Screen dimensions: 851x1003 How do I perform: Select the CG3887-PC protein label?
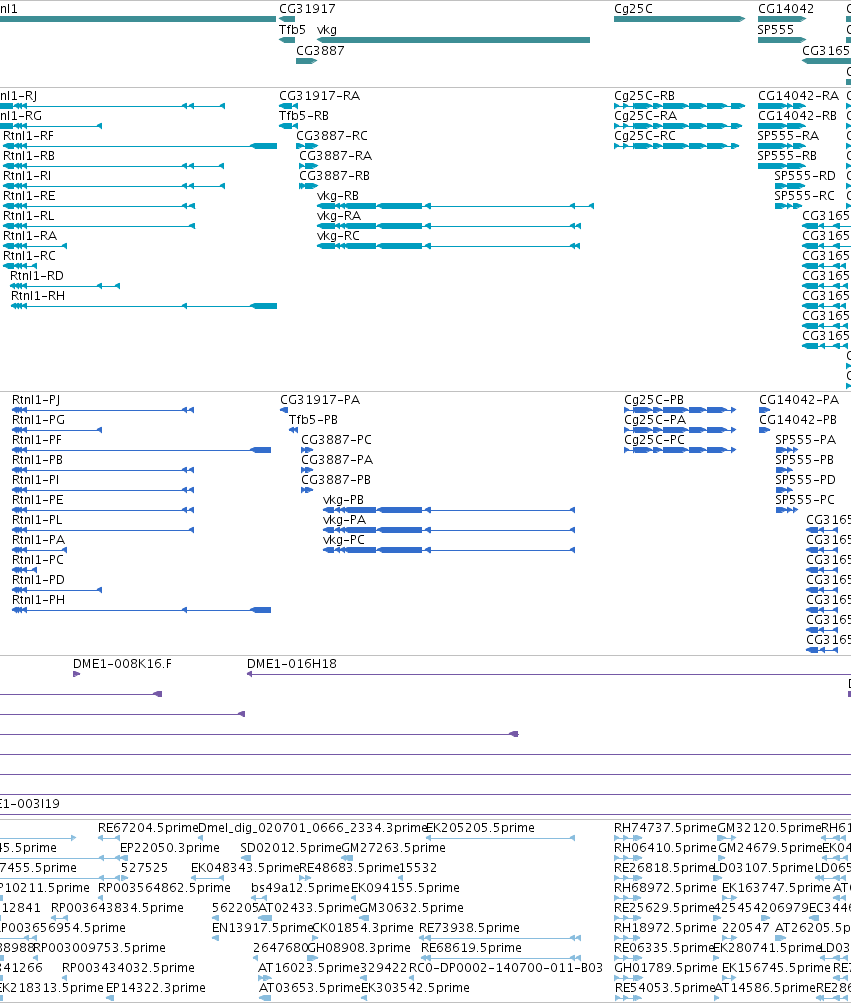click(x=337, y=439)
